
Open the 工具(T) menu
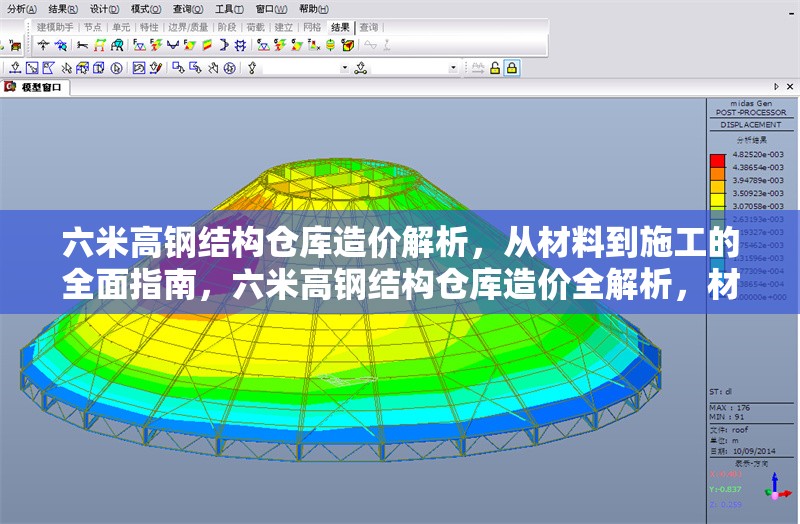pos(229,9)
